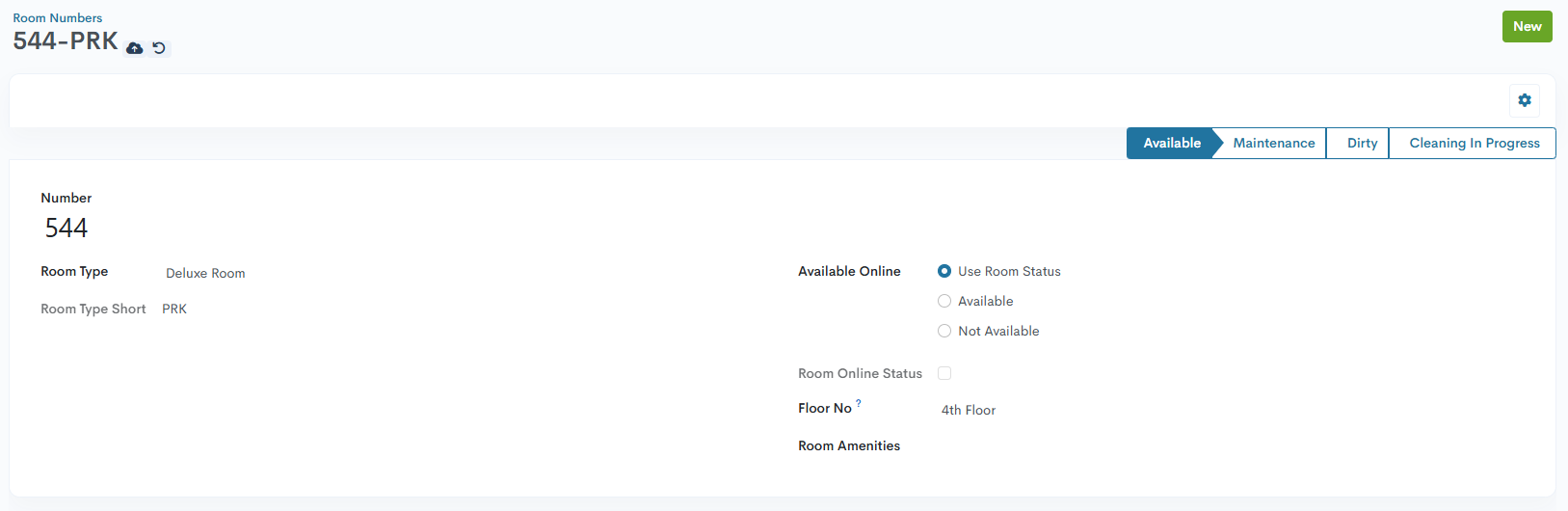Select the Use Room Status radio option
This screenshot has width=1568, height=511.
tap(944, 271)
